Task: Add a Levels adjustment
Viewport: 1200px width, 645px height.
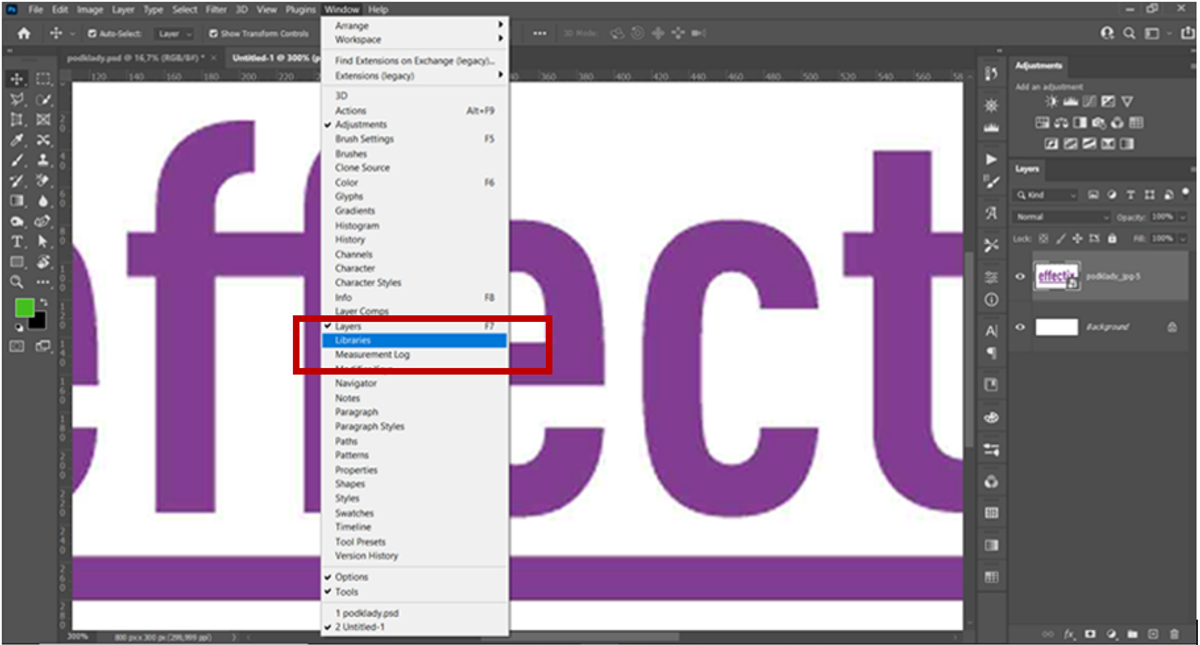Action: point(1070,102)
